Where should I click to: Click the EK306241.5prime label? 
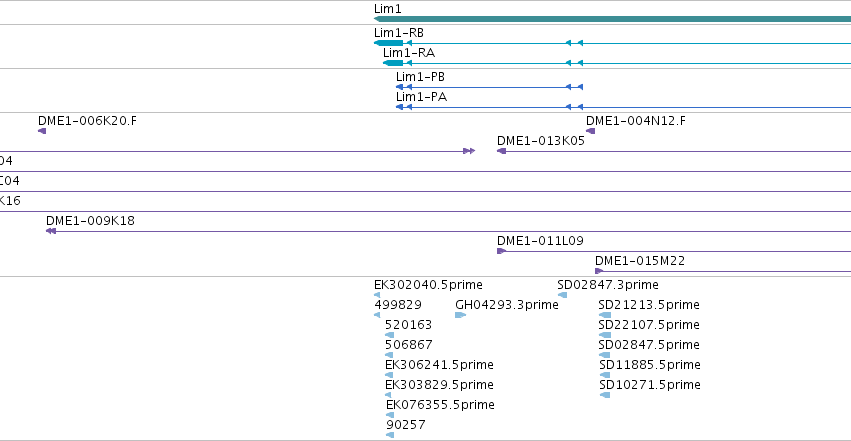(439, 365)
